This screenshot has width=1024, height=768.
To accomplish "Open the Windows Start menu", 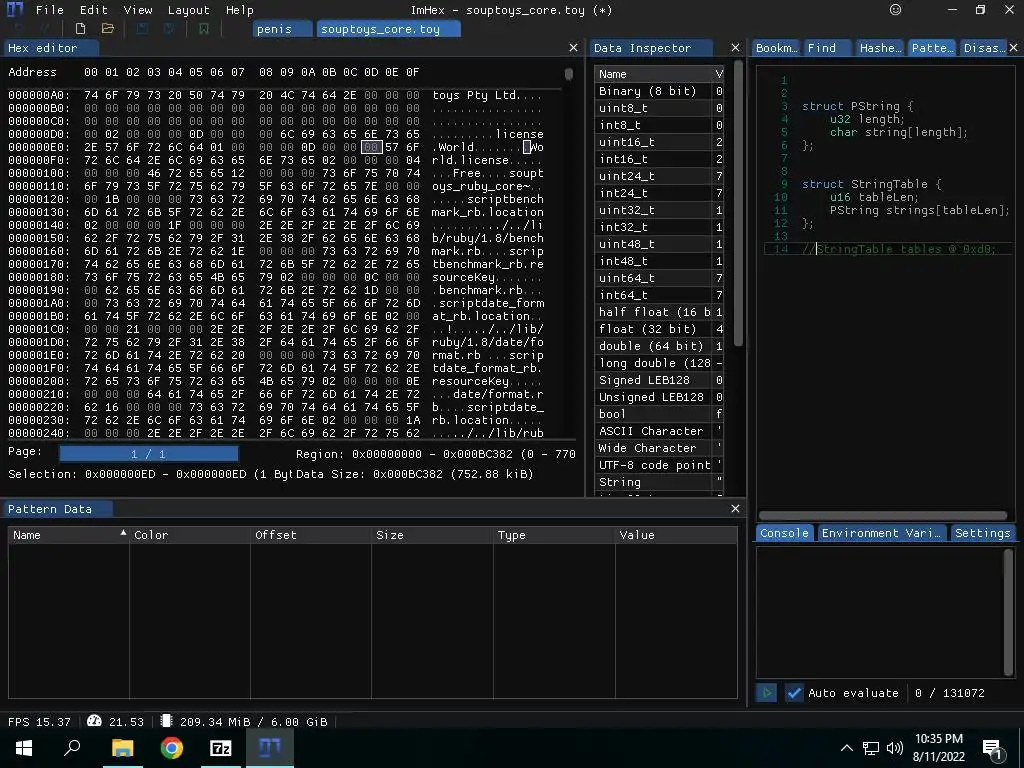I will click(x=24, y=748).
